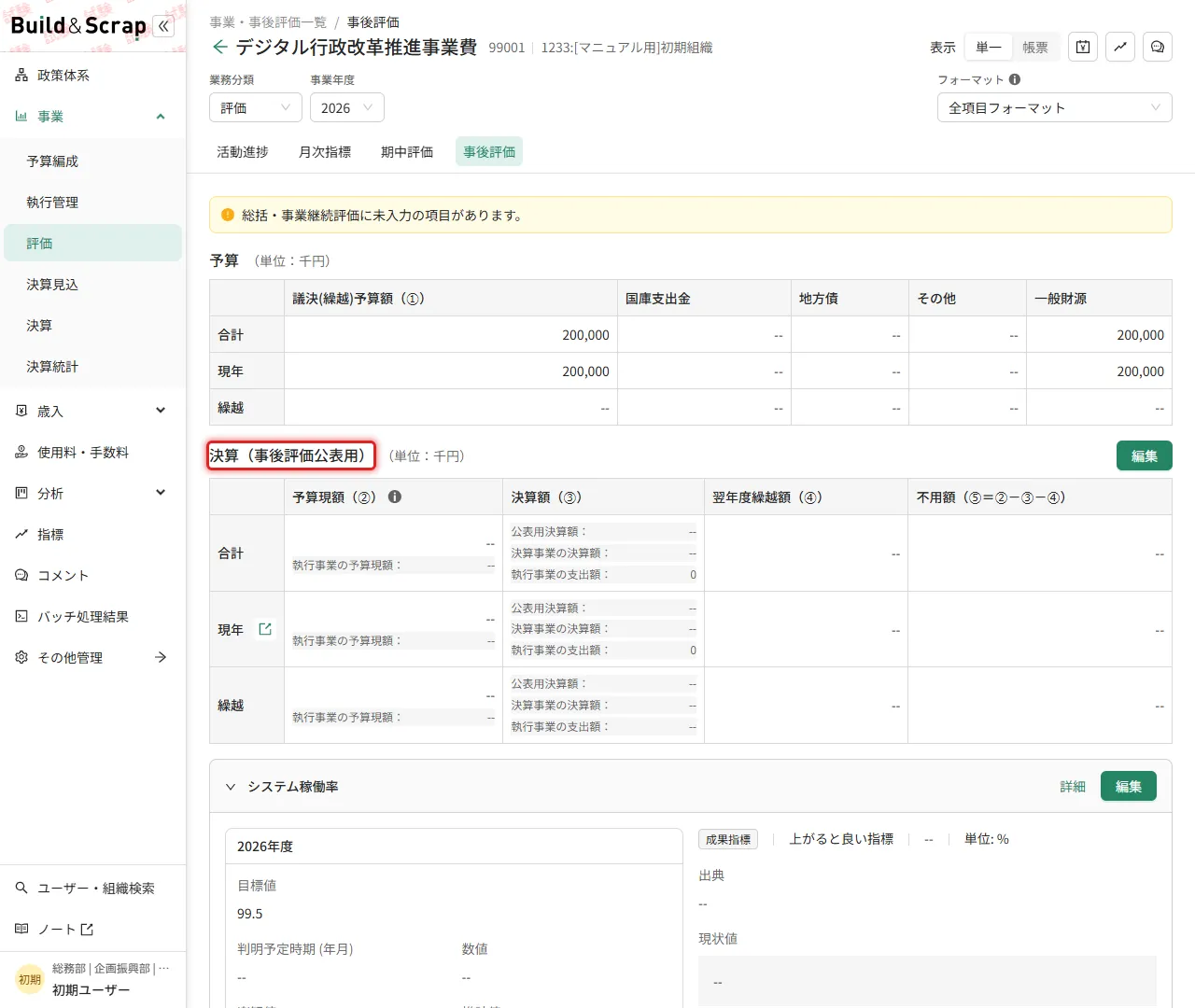Click the フォーマット info icon

pos(1015,79)
